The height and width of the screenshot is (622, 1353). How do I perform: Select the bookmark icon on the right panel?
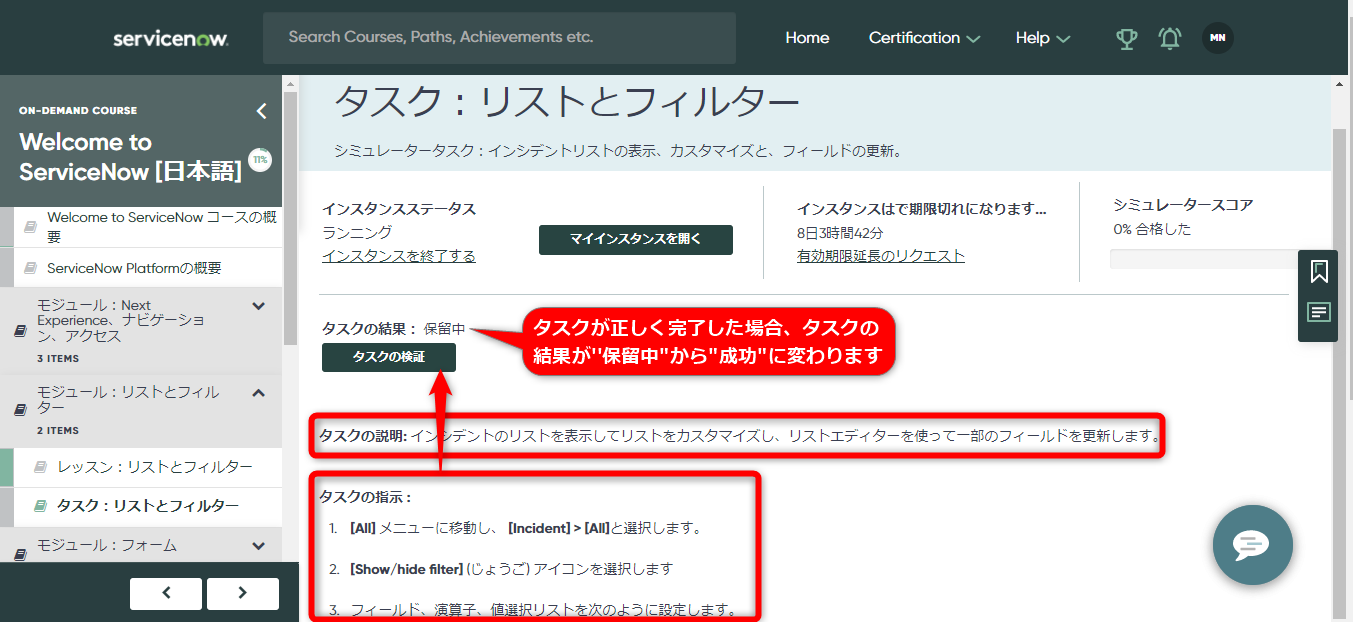[1318, 270]
